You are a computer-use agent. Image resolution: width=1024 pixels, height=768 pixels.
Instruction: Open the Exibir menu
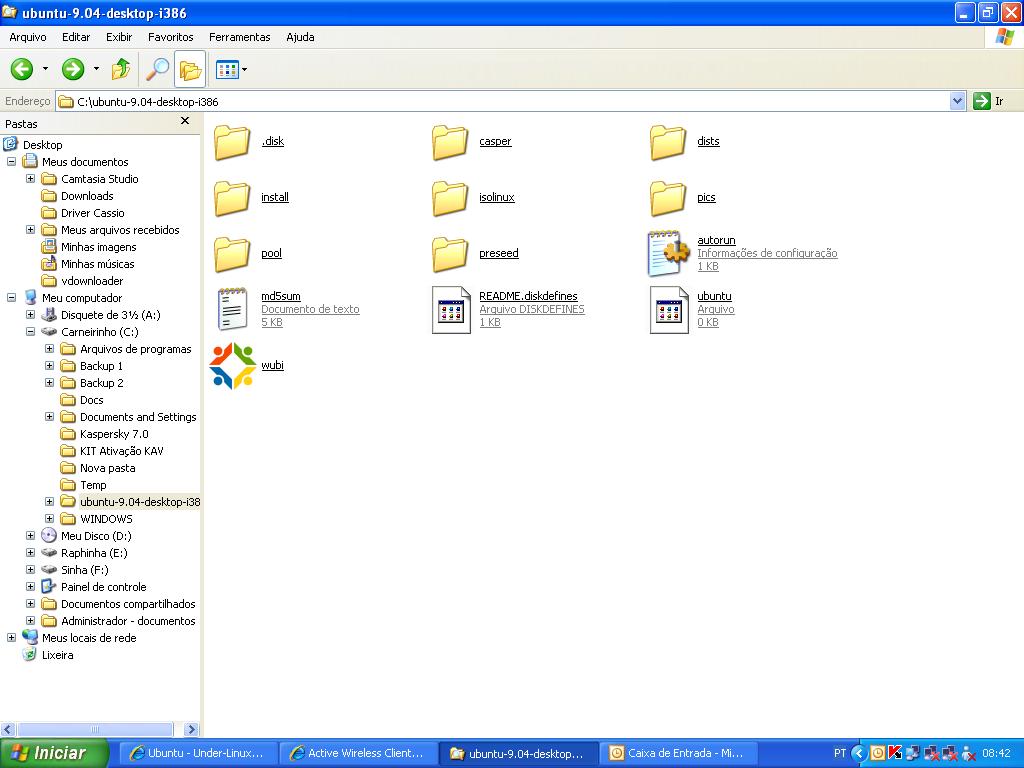pos(119,37)
